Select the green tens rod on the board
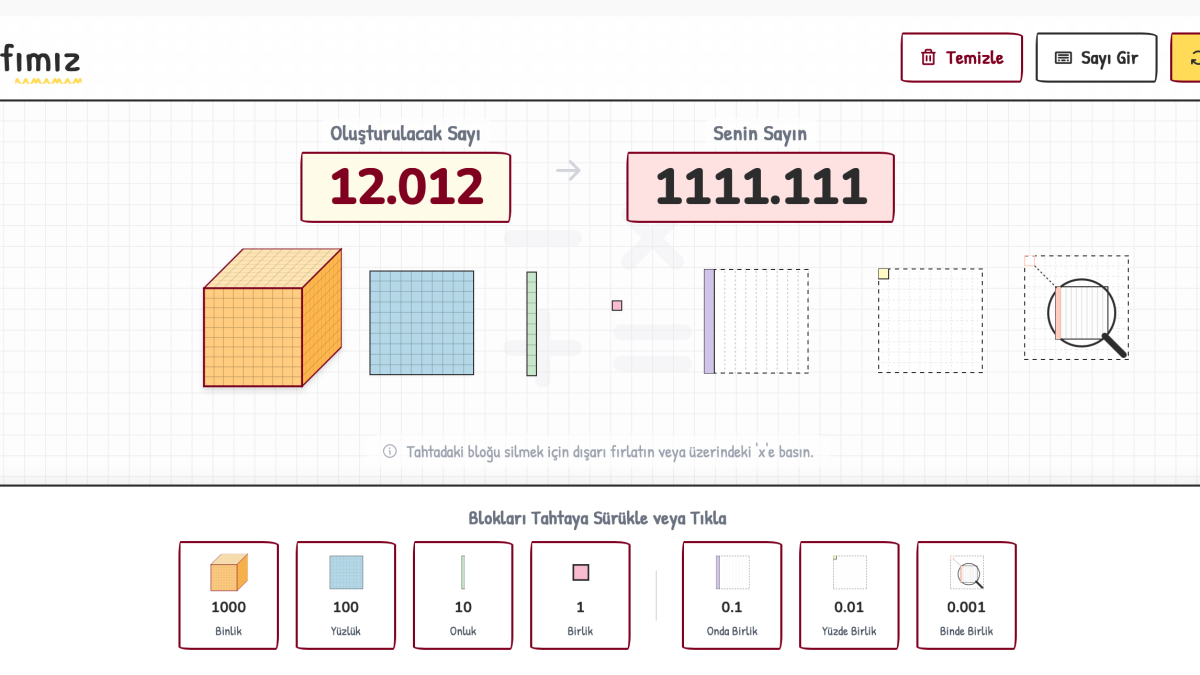Image resolution: width=1200 pixels, height=675 pixels. click(x=532, y=324)
